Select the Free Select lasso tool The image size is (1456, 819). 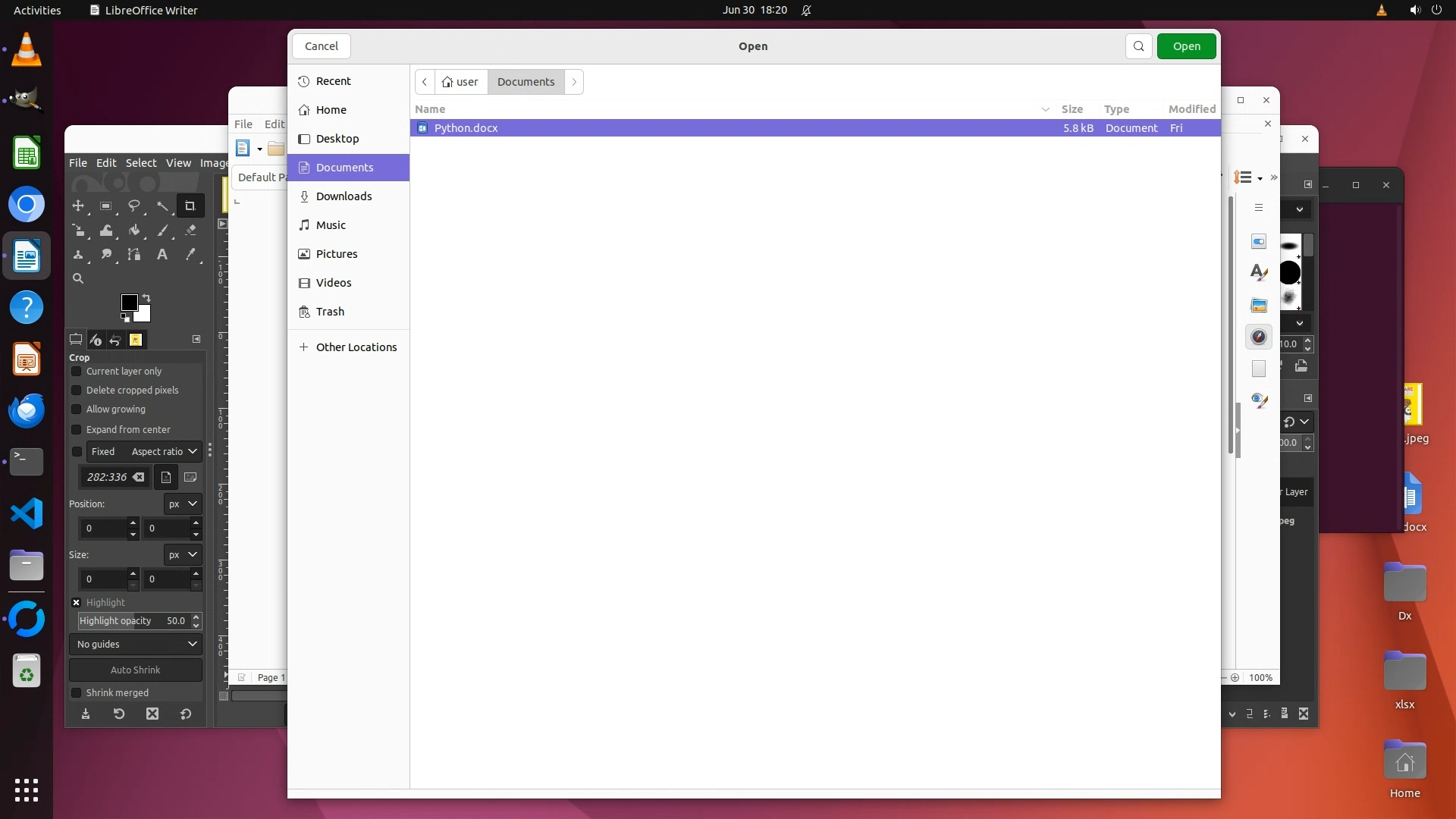tap(134, 206)
